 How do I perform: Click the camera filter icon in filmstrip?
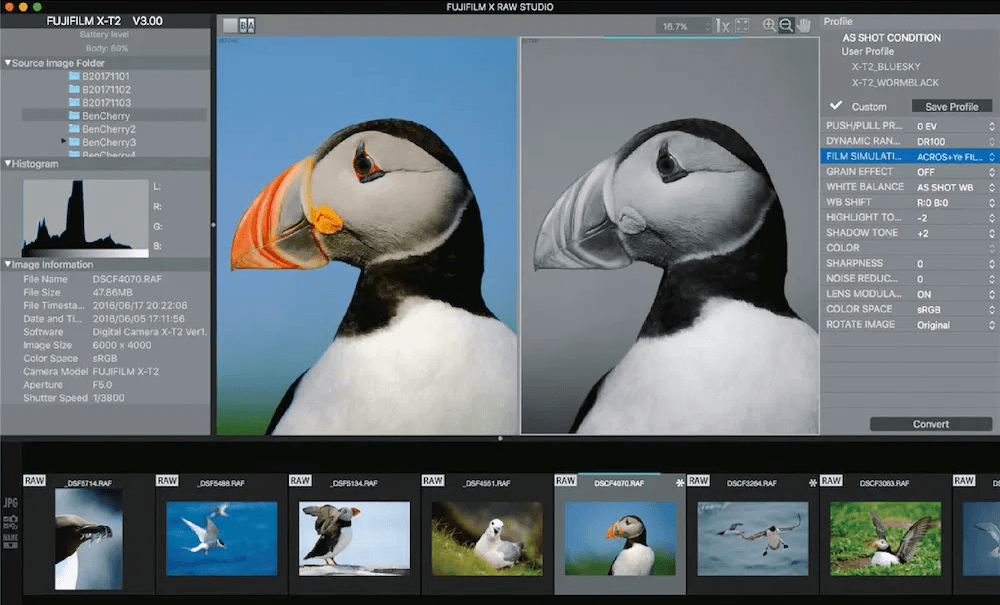click(x=11, y=522)
